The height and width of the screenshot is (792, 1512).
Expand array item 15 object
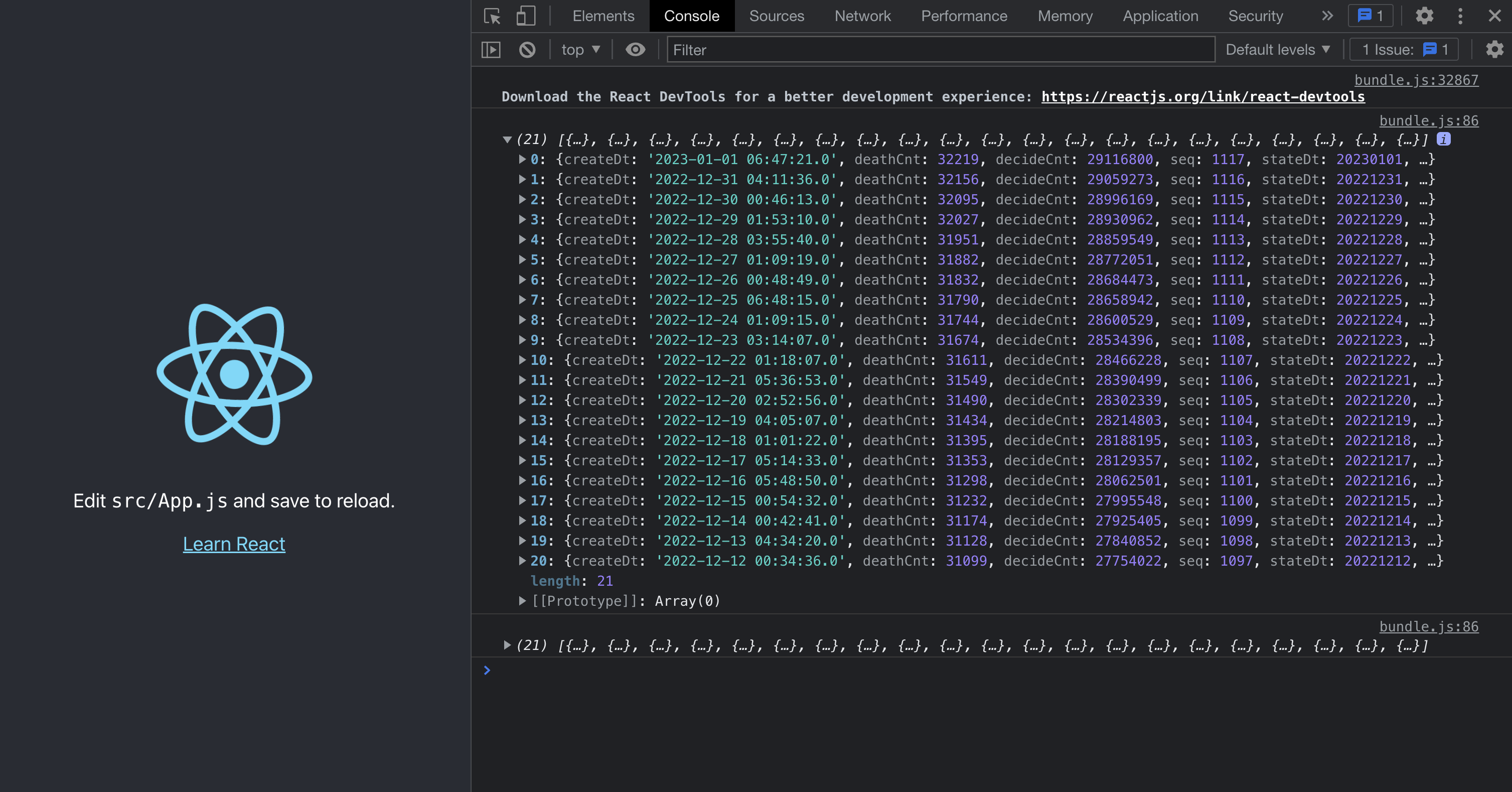522,460
